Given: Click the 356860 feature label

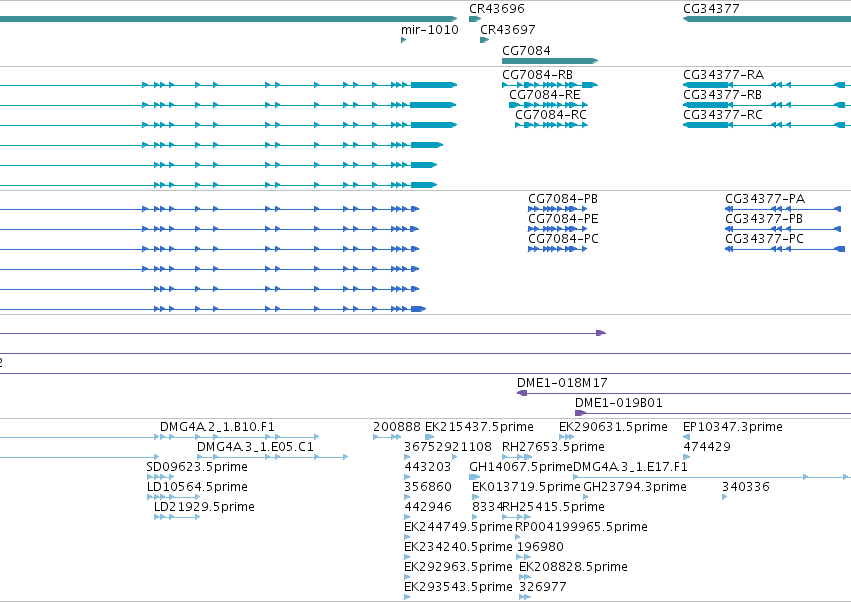Looking at the screenshot, I should pos(428,487).
